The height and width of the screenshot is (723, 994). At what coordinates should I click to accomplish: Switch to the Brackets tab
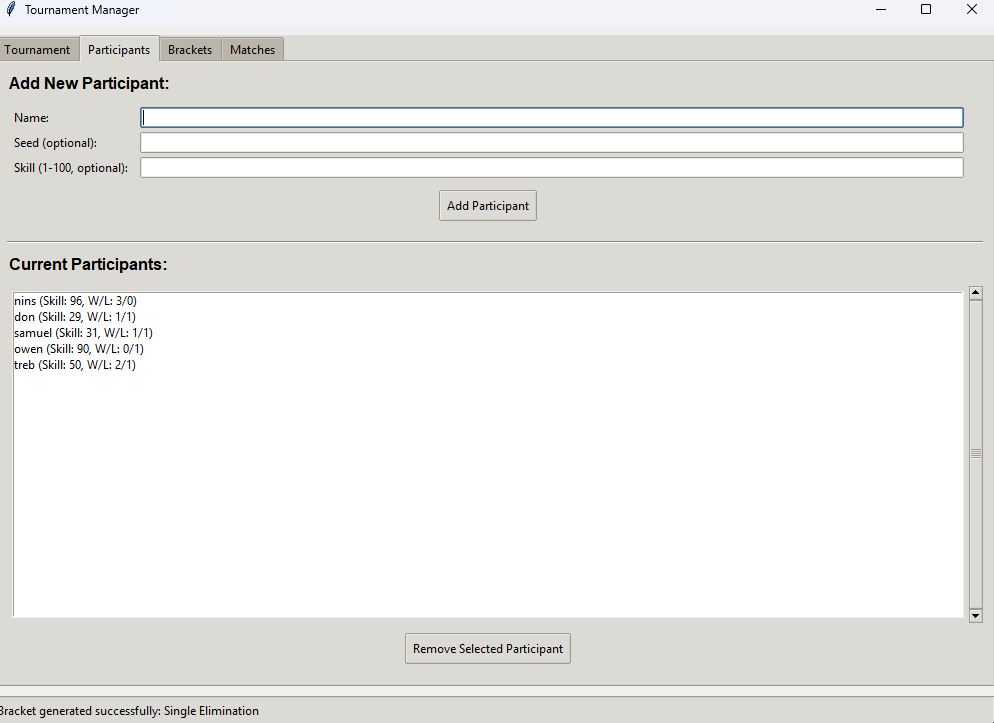pyautogui.click(x=189, y=48)
